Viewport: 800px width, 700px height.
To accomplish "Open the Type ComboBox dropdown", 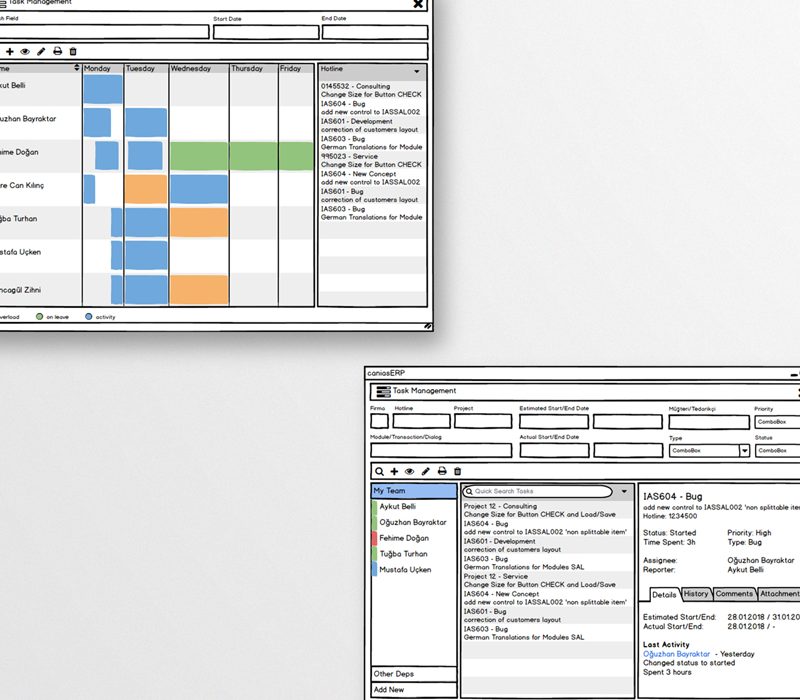I will pyautogui.click(x=744, y=450).
